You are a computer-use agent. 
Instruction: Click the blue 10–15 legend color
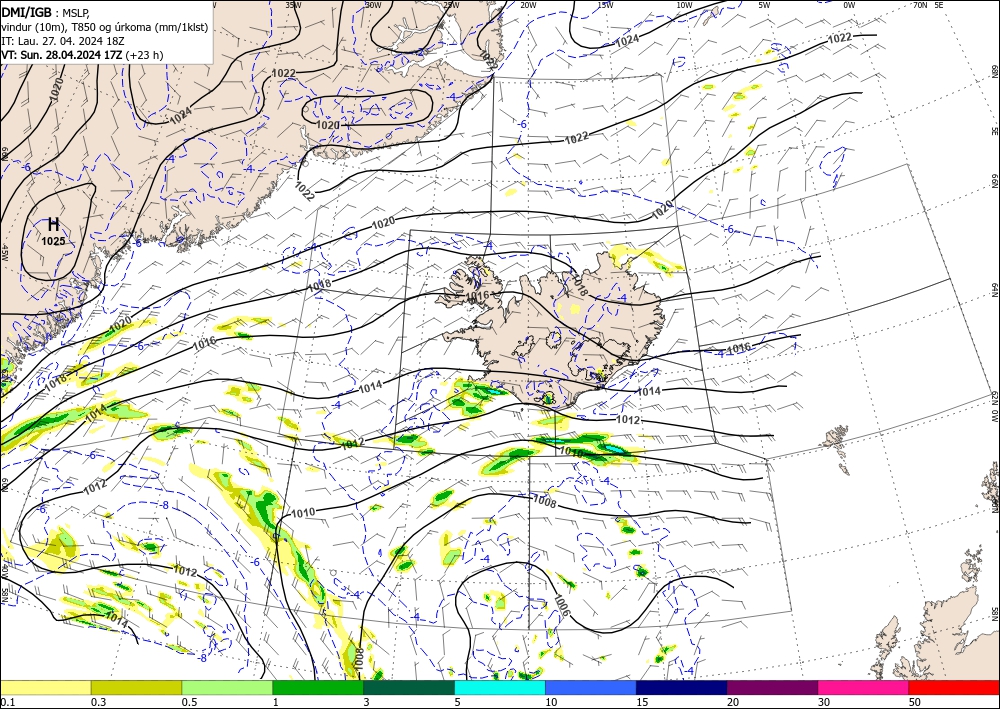coord(591,687)
